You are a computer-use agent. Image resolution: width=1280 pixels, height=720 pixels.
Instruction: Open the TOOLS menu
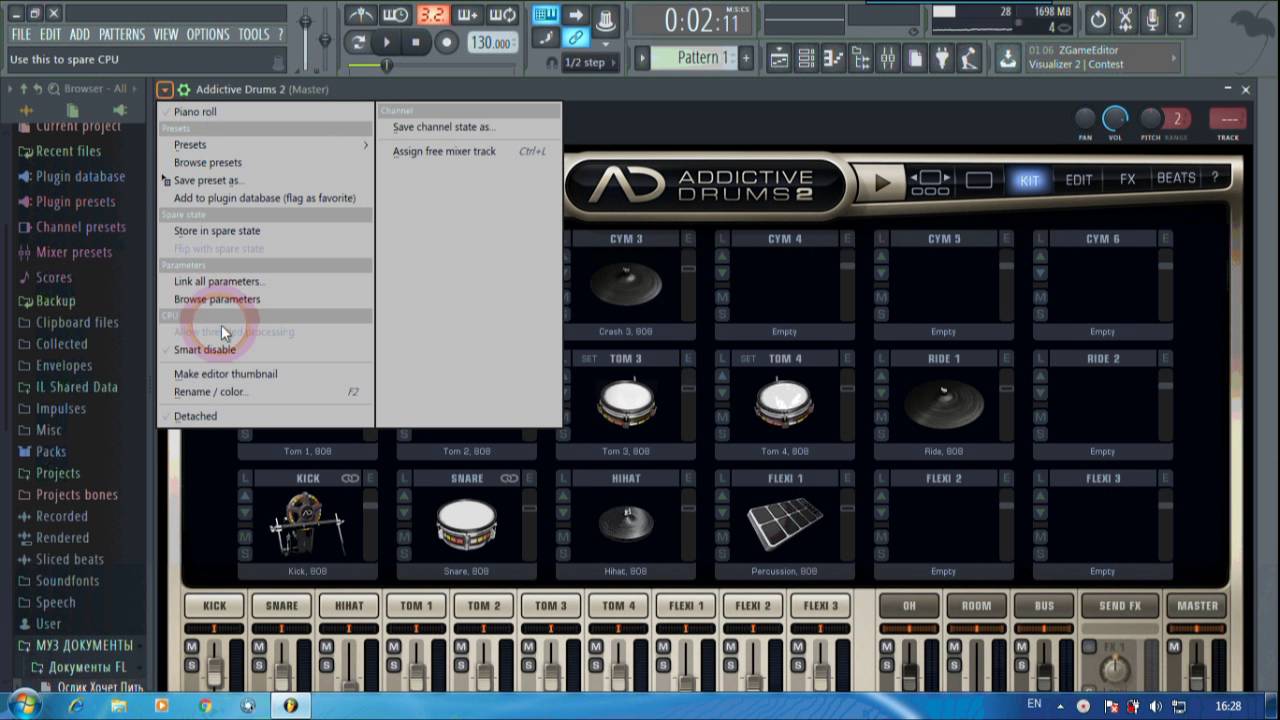(x=254, y=34)
